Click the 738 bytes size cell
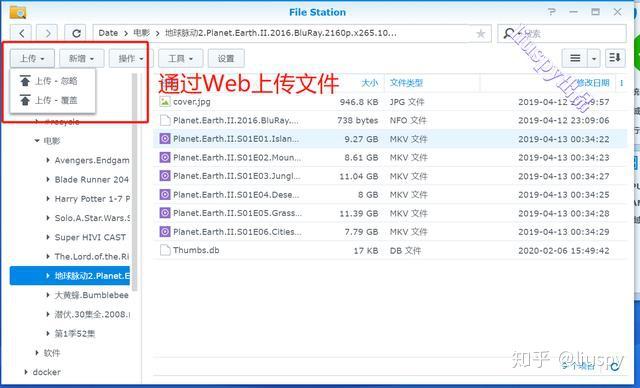 (358, 120)
